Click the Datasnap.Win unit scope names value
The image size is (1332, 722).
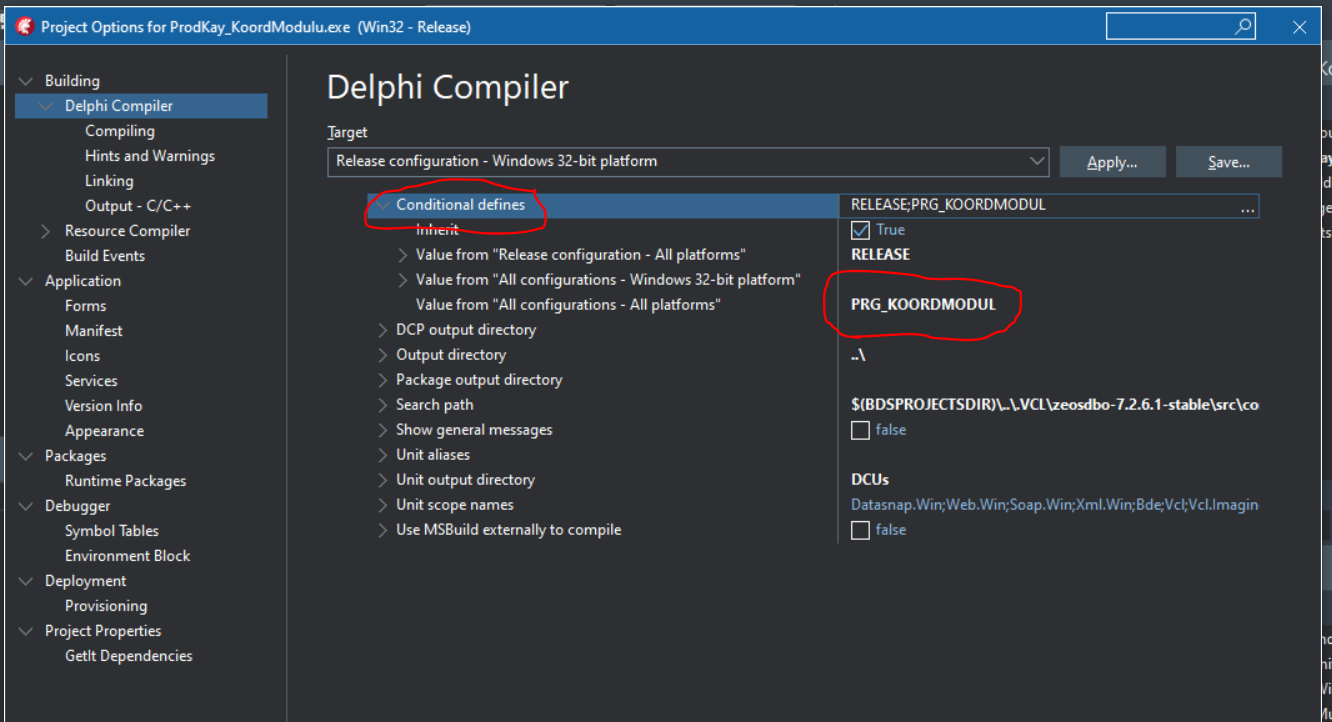1054,505
